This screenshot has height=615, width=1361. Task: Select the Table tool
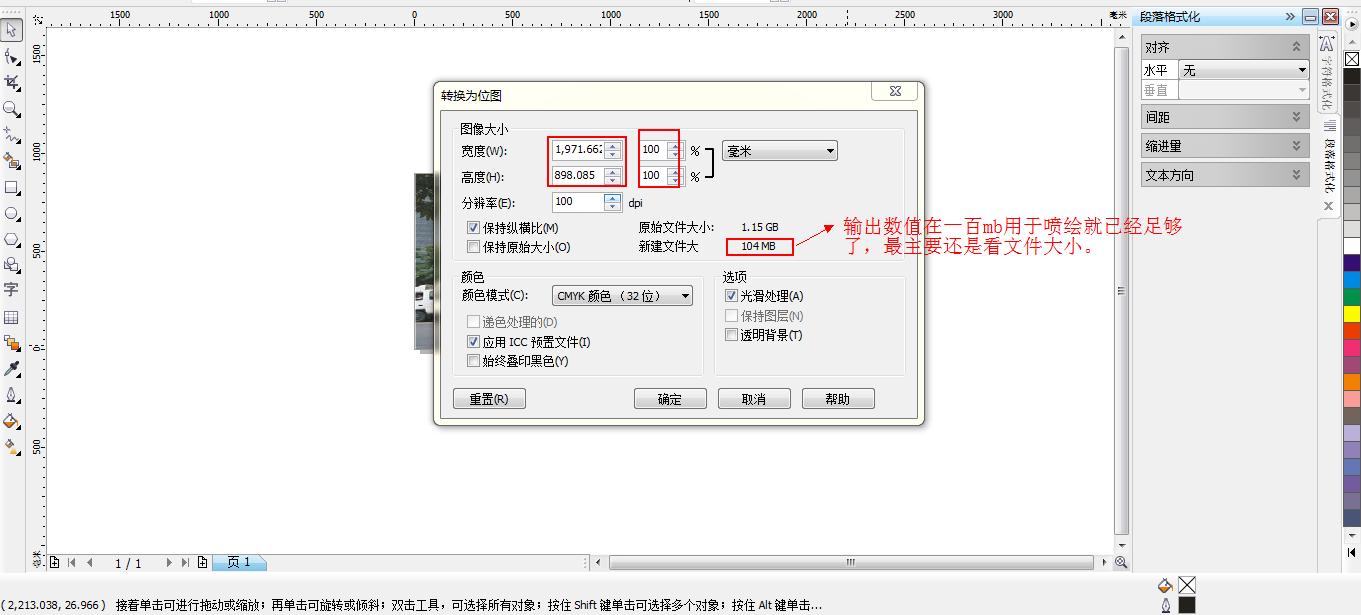pos(13,317)
